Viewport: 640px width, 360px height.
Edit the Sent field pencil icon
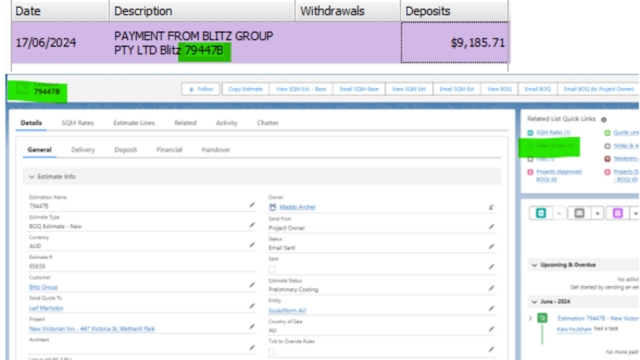click(x=491, y=267)
